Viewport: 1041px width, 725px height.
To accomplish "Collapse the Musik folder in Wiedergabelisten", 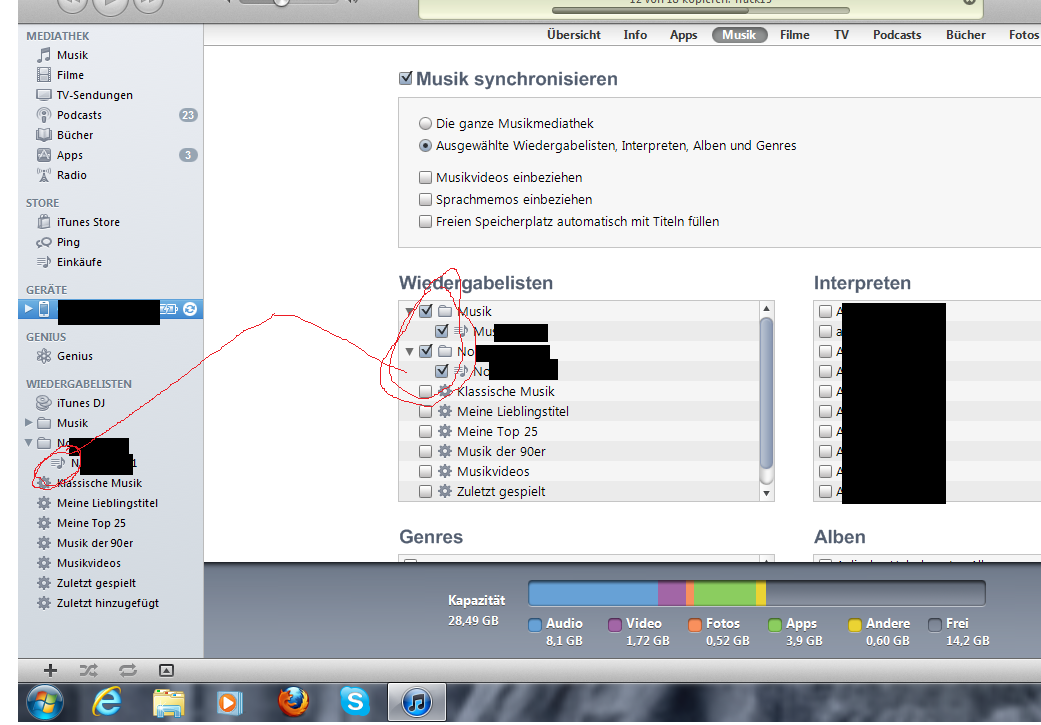I will point(409,312).
